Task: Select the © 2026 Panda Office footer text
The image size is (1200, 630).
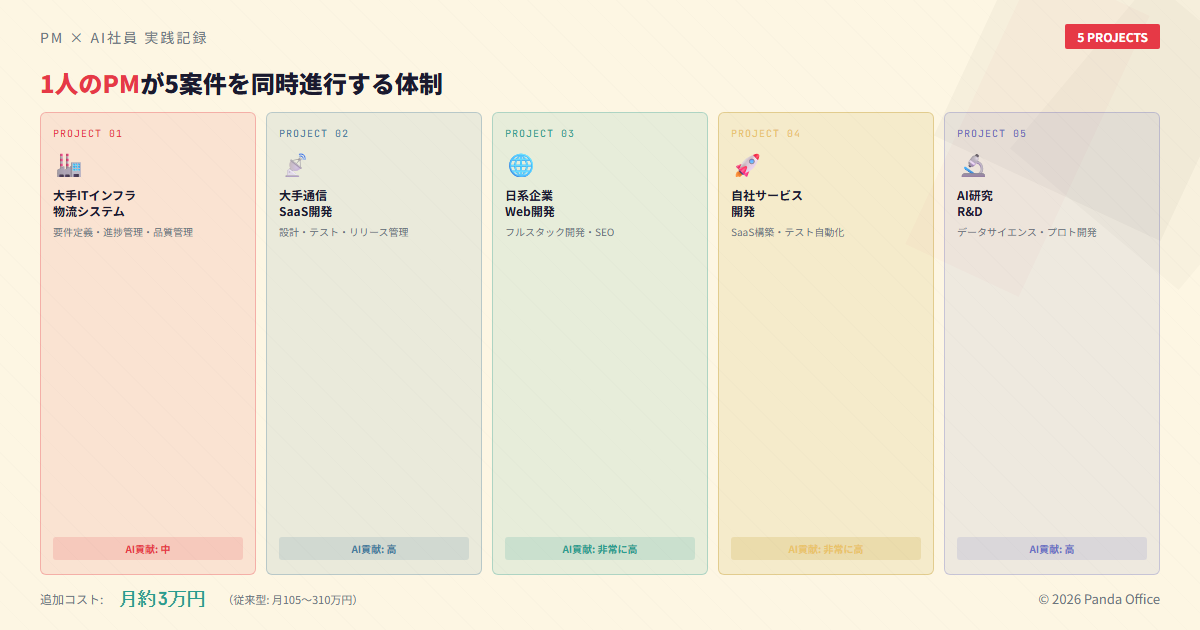Action: (1099, 599)
